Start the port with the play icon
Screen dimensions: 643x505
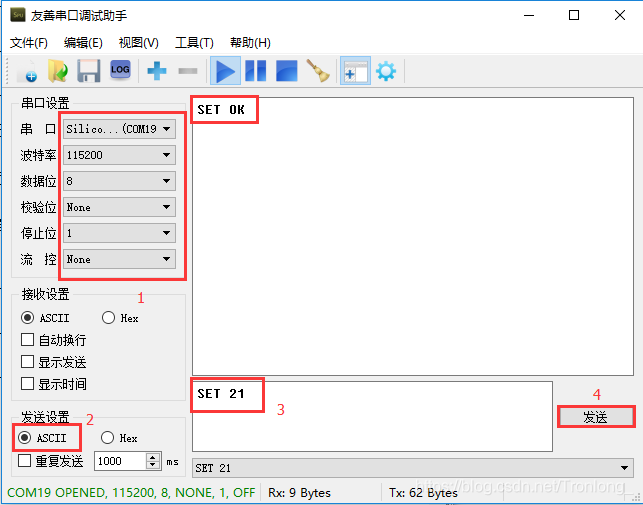(225, 71)
